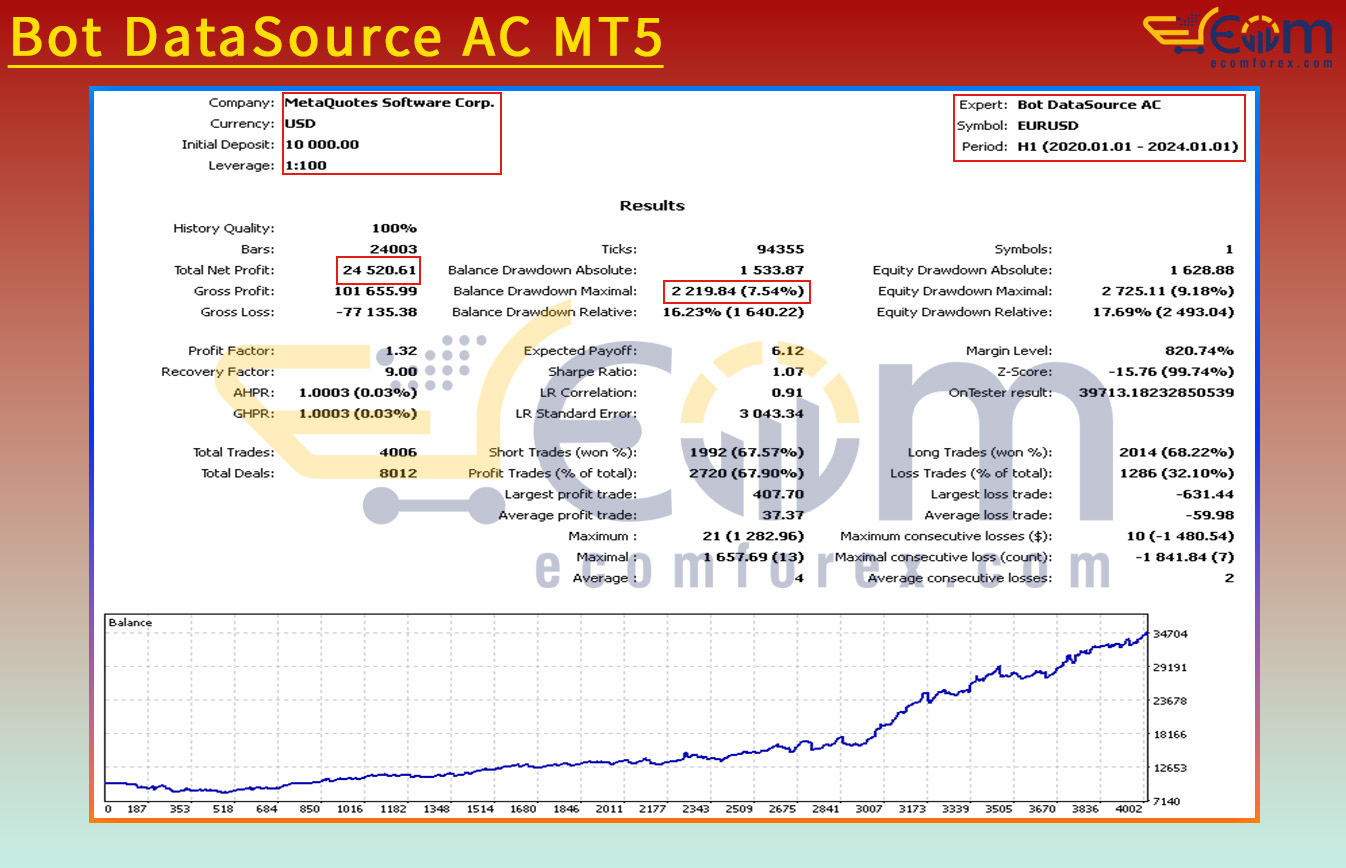Click the chart axis value '34704'

pos(1169,634)
